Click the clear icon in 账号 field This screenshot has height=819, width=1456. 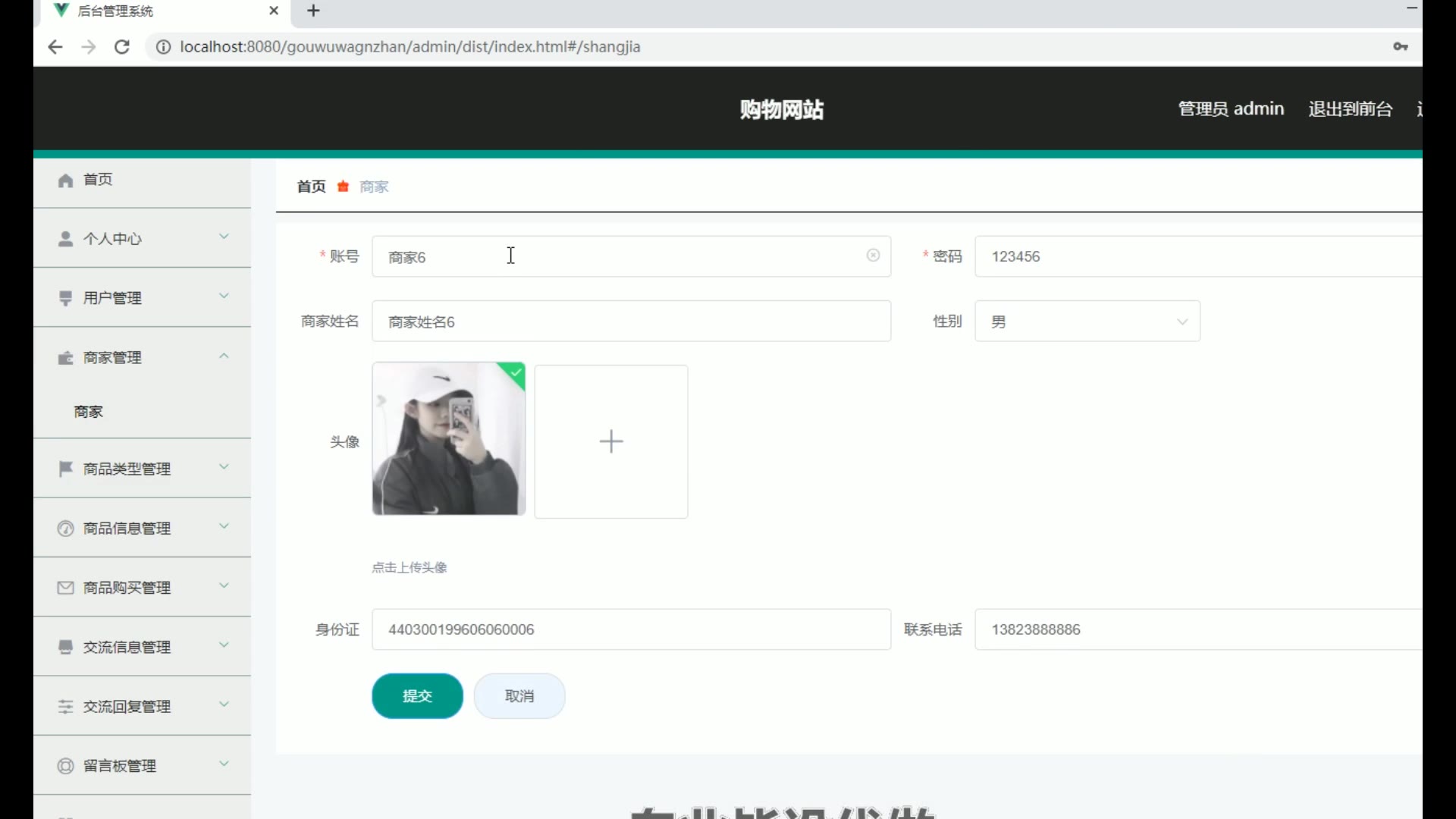873,256
